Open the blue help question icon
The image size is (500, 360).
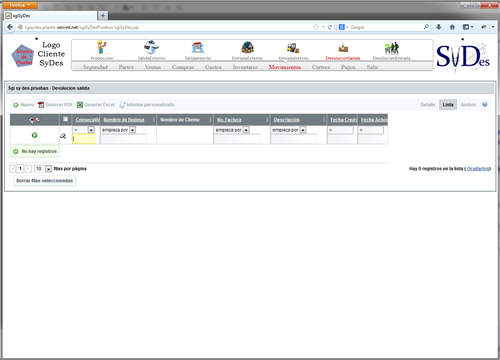point(485,105)
